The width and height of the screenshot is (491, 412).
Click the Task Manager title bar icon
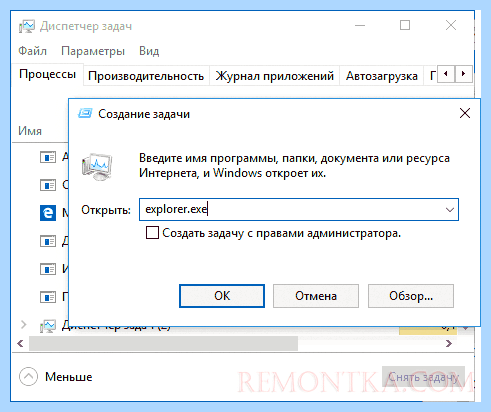click(27, 26)
